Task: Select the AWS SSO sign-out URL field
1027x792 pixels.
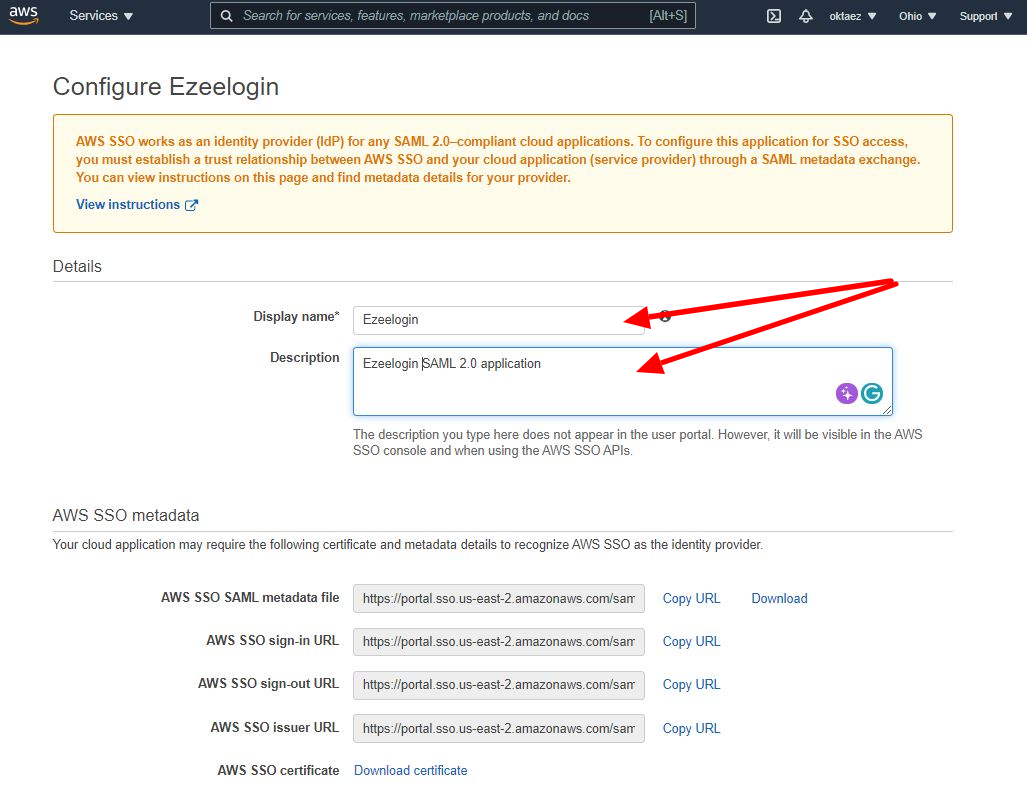Action: coord(498,685)
